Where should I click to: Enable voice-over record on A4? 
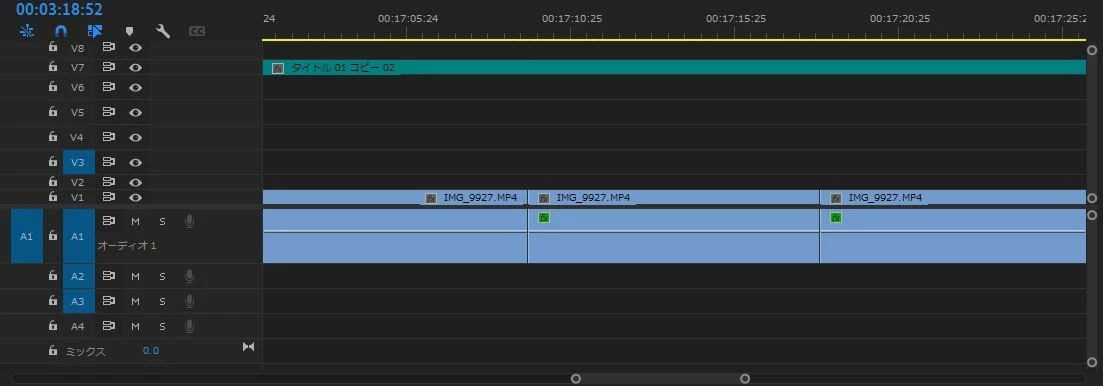point(189,326)
